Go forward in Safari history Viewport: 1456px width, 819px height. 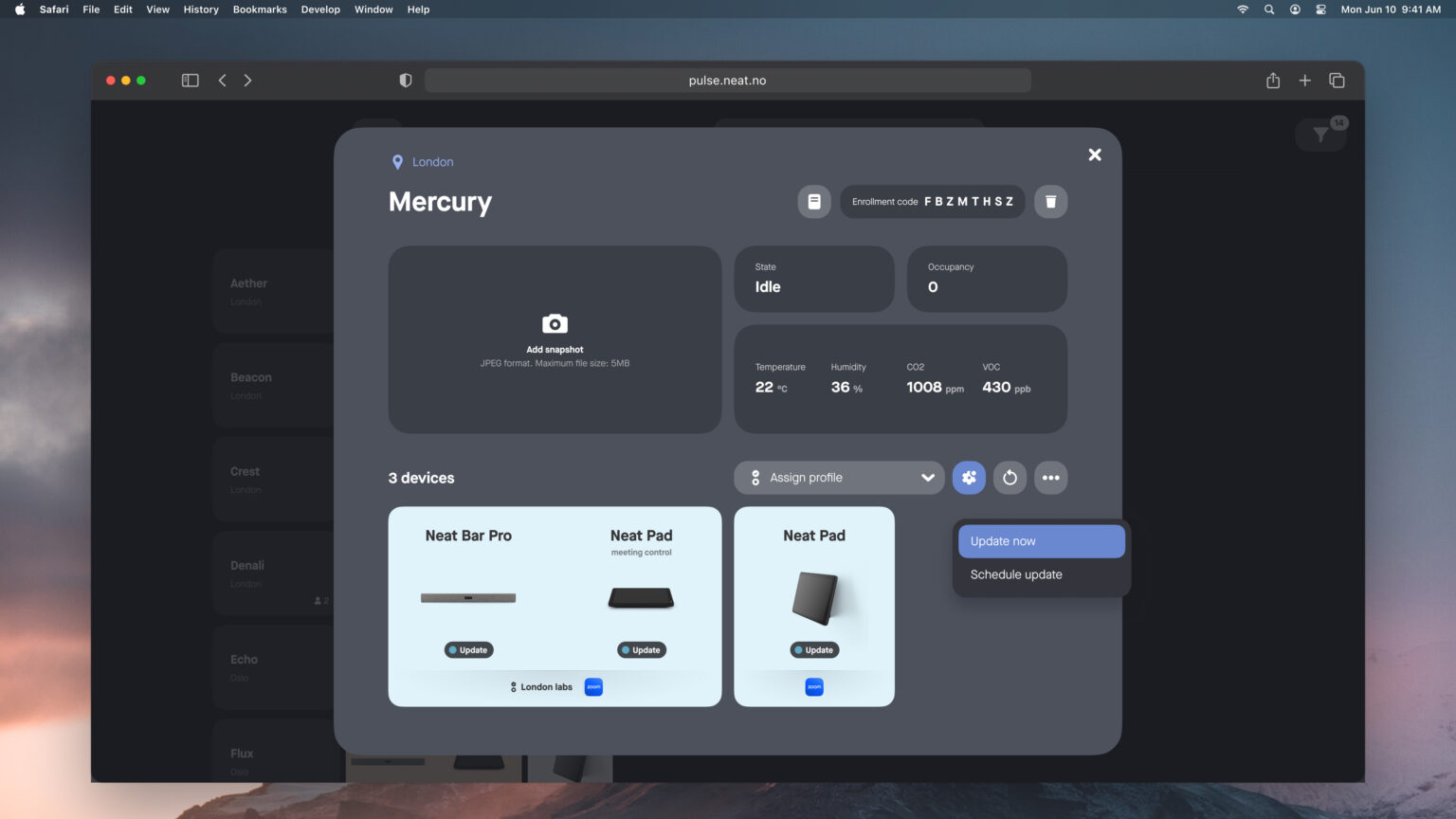(x=247, y=81)
